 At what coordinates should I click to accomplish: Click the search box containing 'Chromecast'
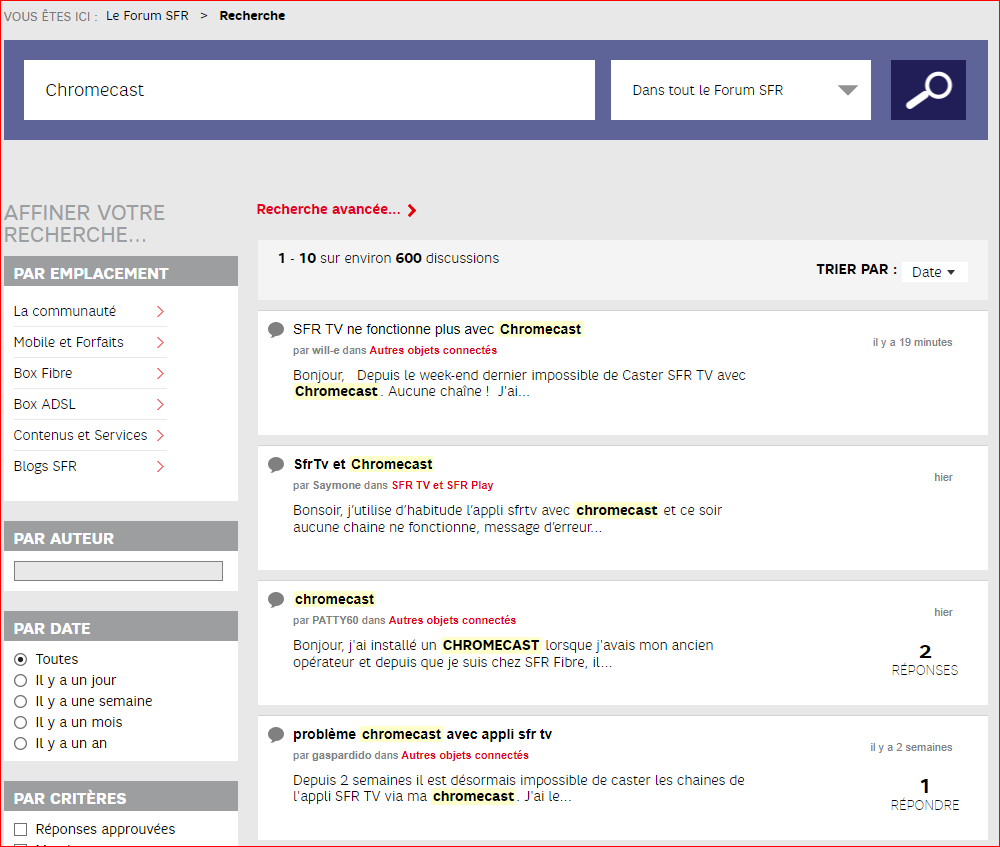coord(309,90)
